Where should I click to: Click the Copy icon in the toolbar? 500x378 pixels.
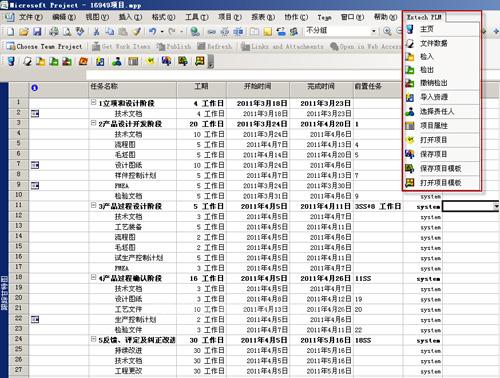click(109, 31)
